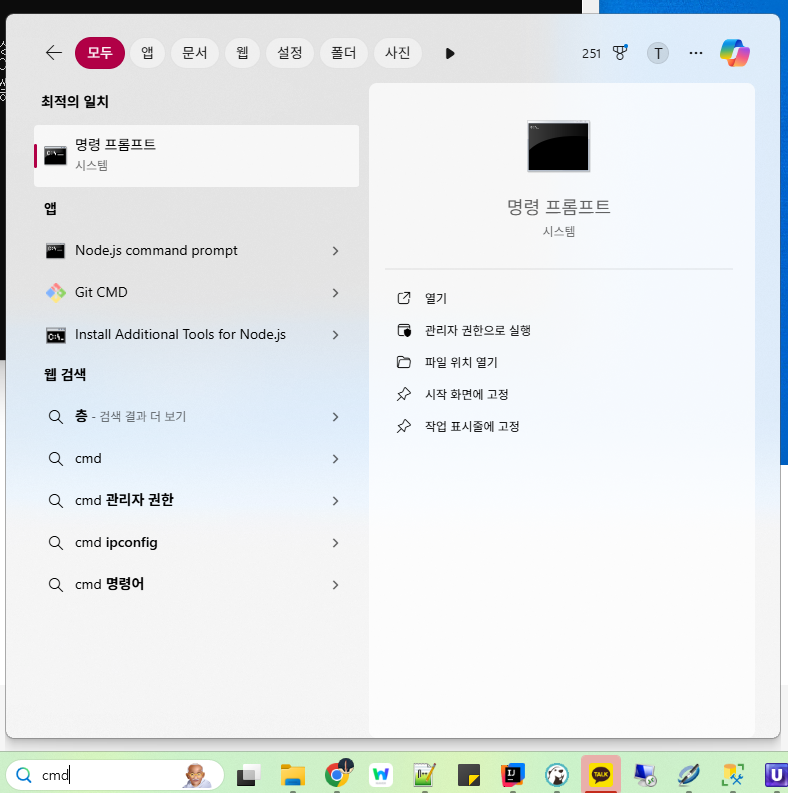
Task: Expand Install Additional Tools for Node.js chevron
Action: click(x=335, y=335)
